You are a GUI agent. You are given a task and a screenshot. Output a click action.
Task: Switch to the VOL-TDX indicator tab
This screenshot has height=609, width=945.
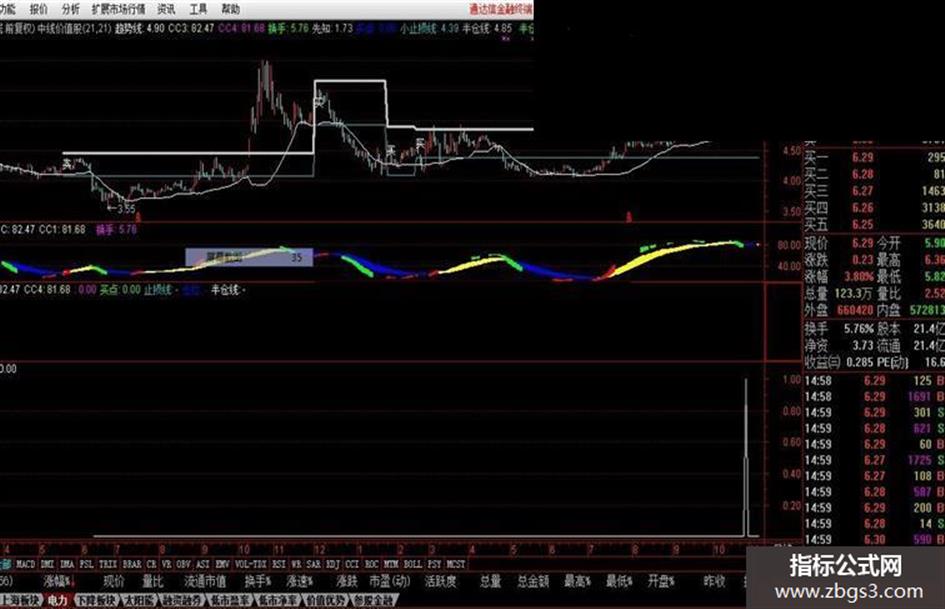[x=250, y=564]
